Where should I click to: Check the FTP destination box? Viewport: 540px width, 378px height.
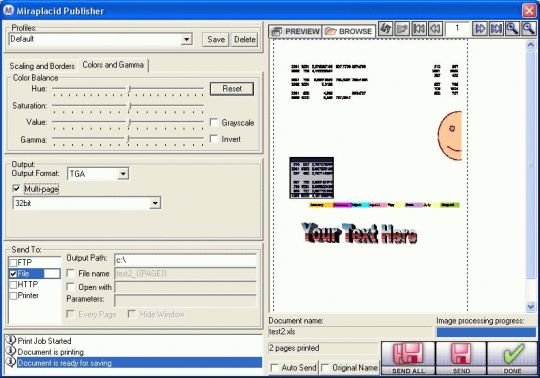[x=13, y=263]
